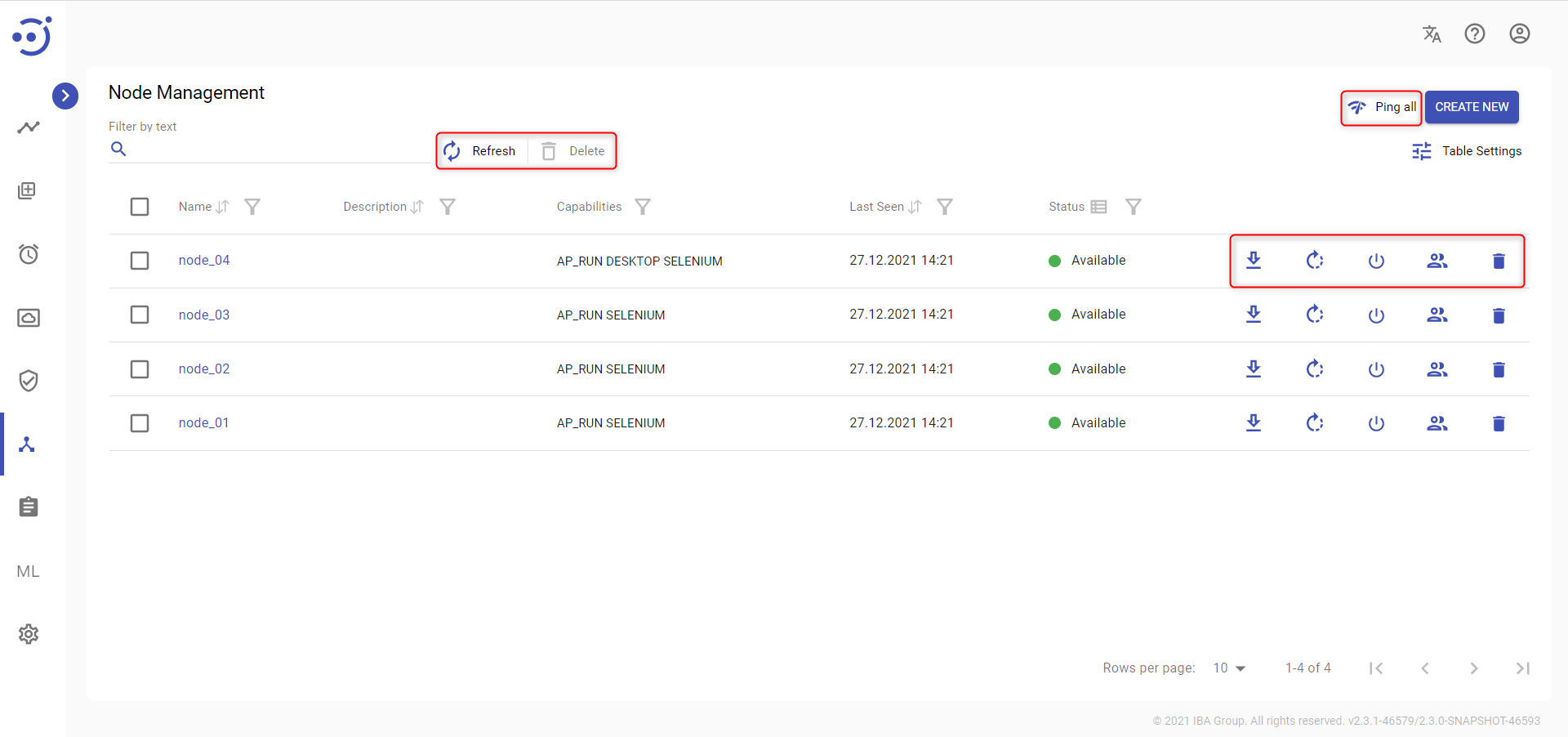This screenshot has width=1568, height=737.
Task: Delete node_04 with its trash icon
Action: pos(1499,261)
